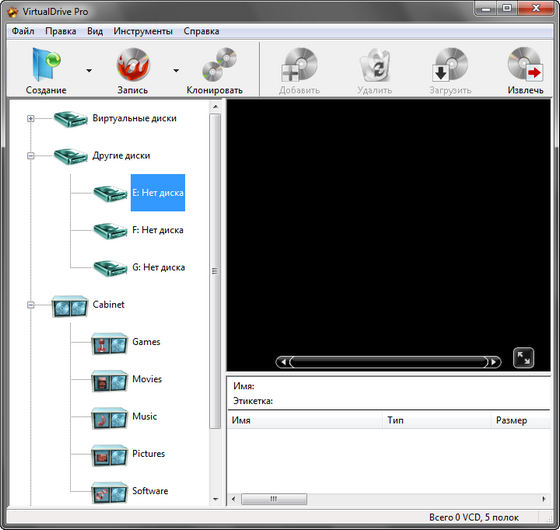Click the file list scroll right arrow
The width and height of the screenshot is (560, 530).
coord(544,499)
